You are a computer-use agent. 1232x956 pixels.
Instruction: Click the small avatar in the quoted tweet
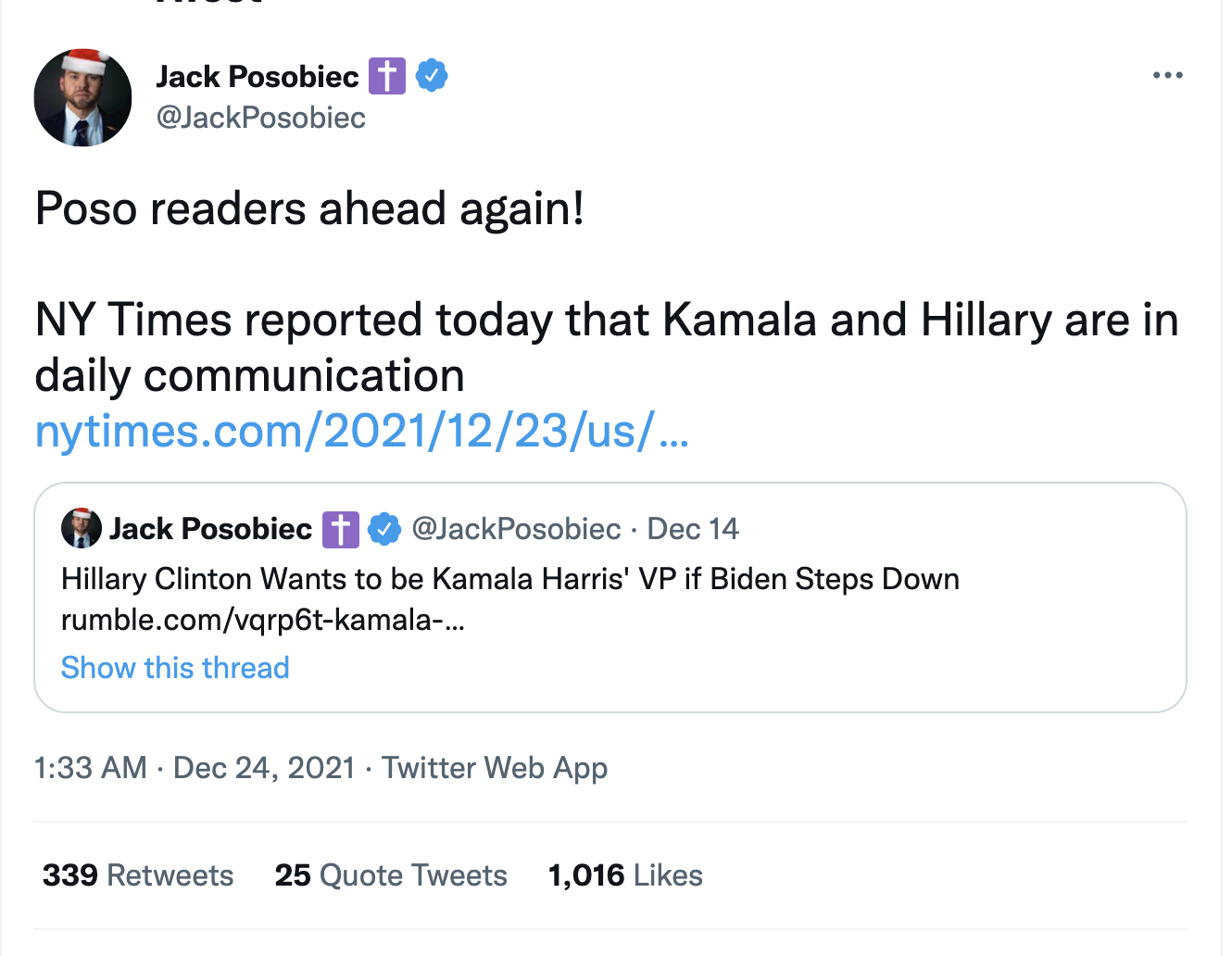coord(82,528)
